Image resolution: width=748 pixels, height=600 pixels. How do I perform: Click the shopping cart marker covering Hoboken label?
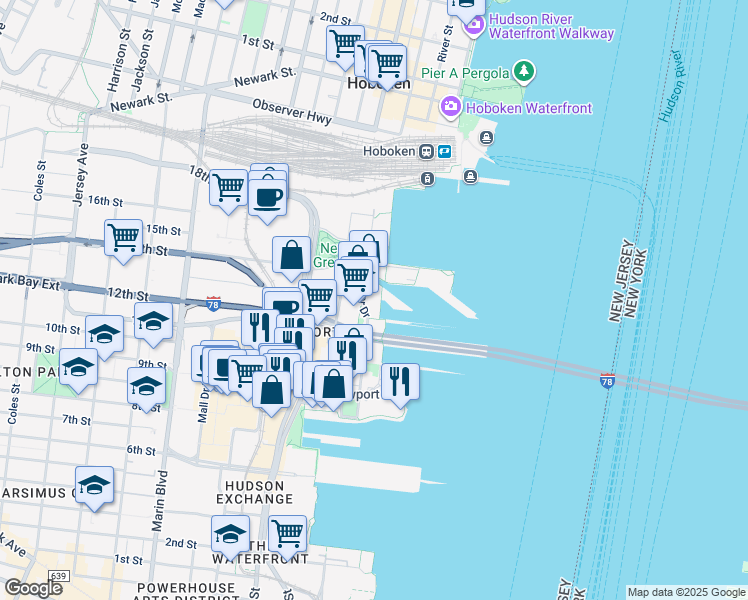387,65
